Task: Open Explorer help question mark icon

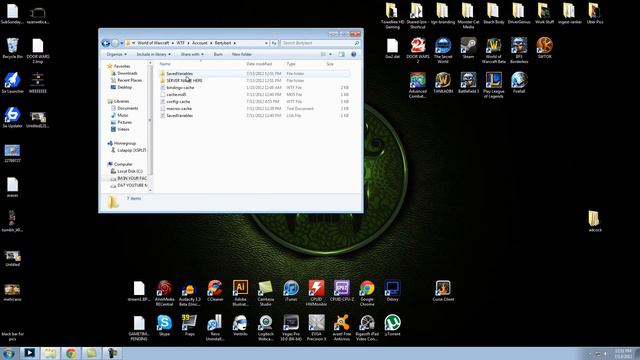Action: click(353, 54)
